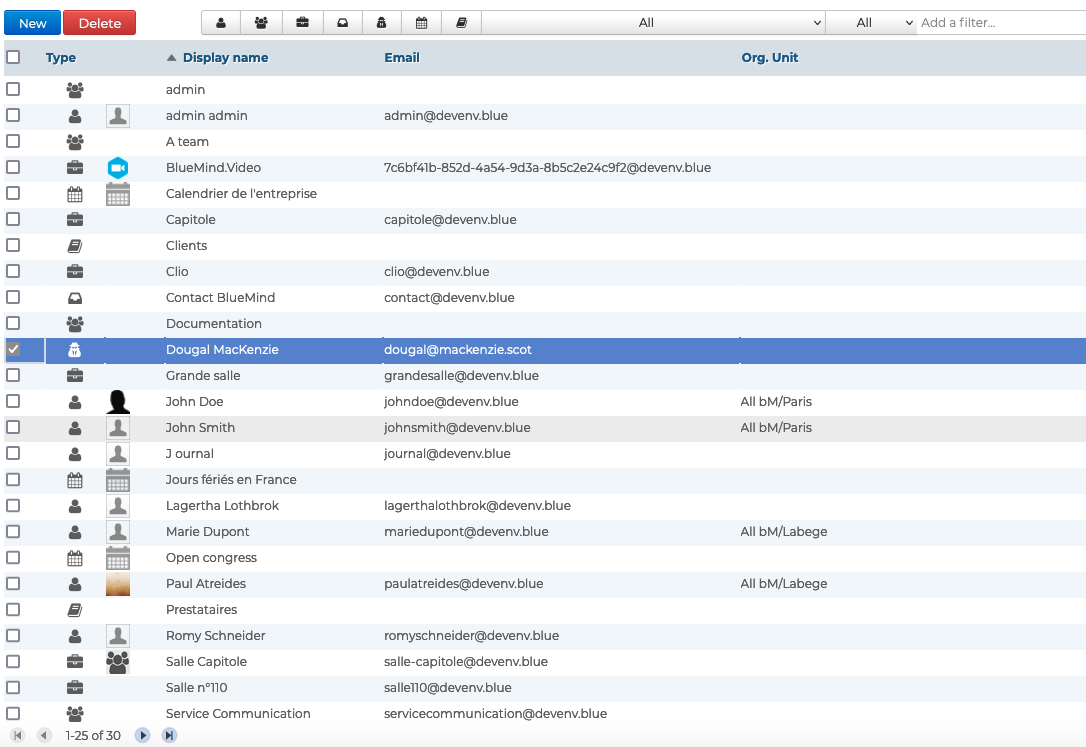Image resolution: width=1086 pixels, height=747 pixels.
Task: Select the BlueMind.Video row checkbox
Action: click(13, 168)
